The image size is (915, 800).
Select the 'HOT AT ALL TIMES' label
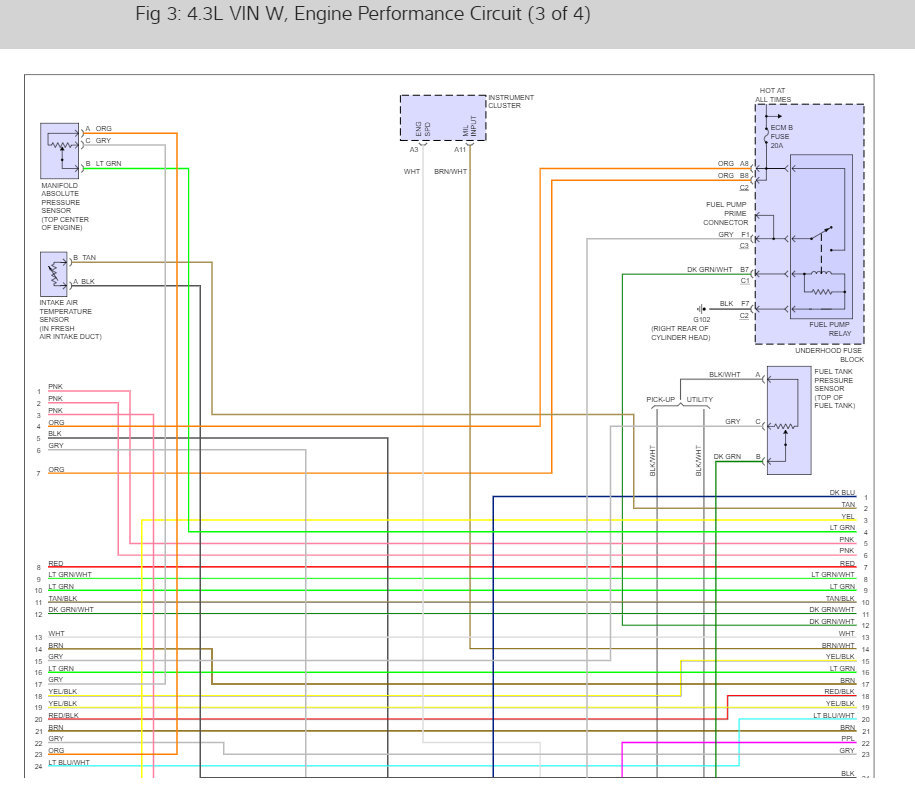tap(773, 95)
